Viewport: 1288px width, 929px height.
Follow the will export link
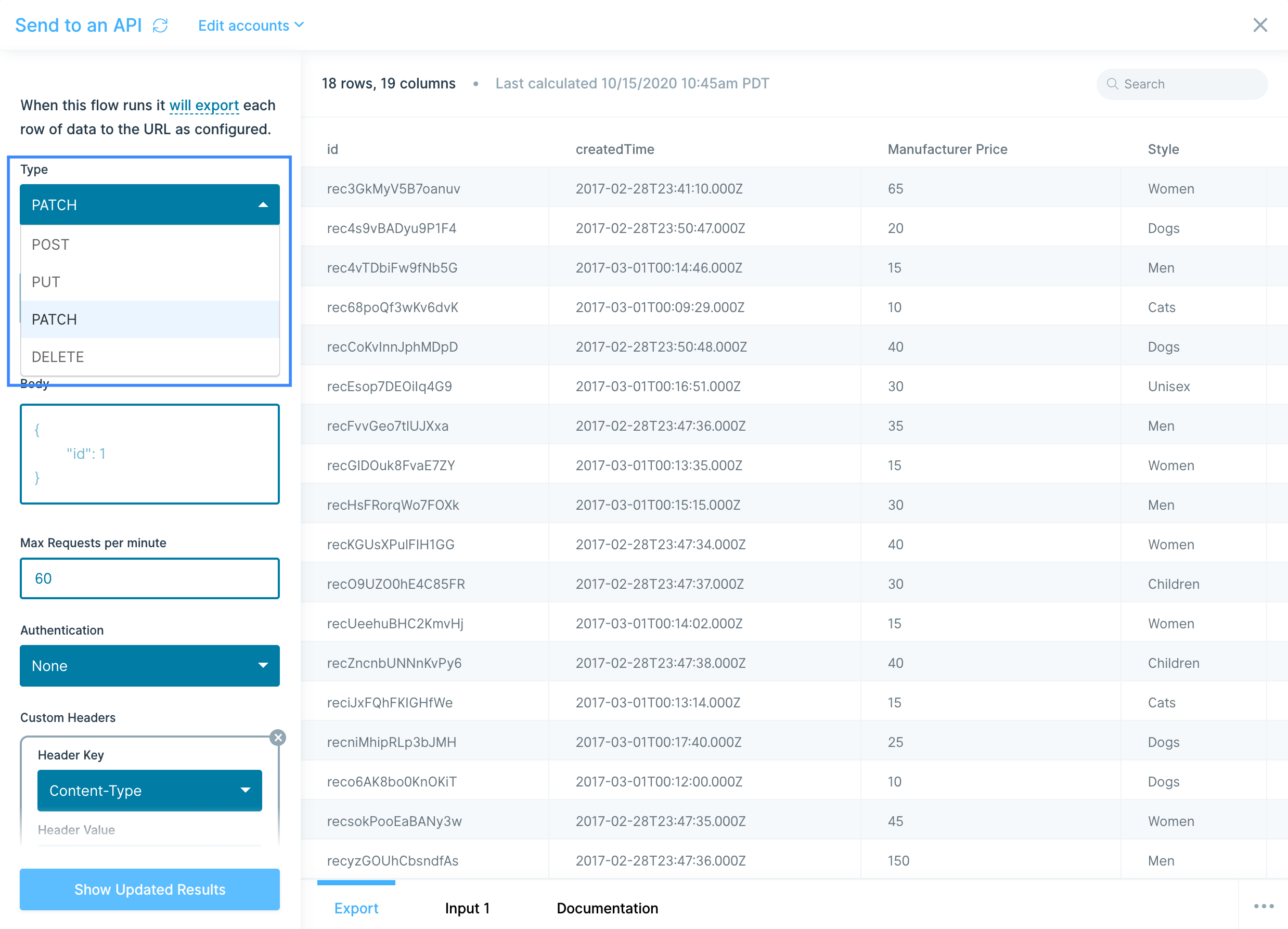(x=204, y=106)
